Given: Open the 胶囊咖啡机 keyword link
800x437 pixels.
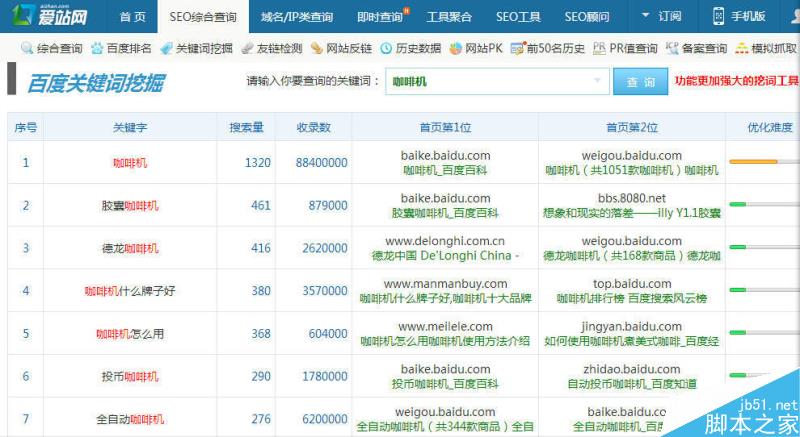Looking at the screenshot, I should [x=129, y=206].
